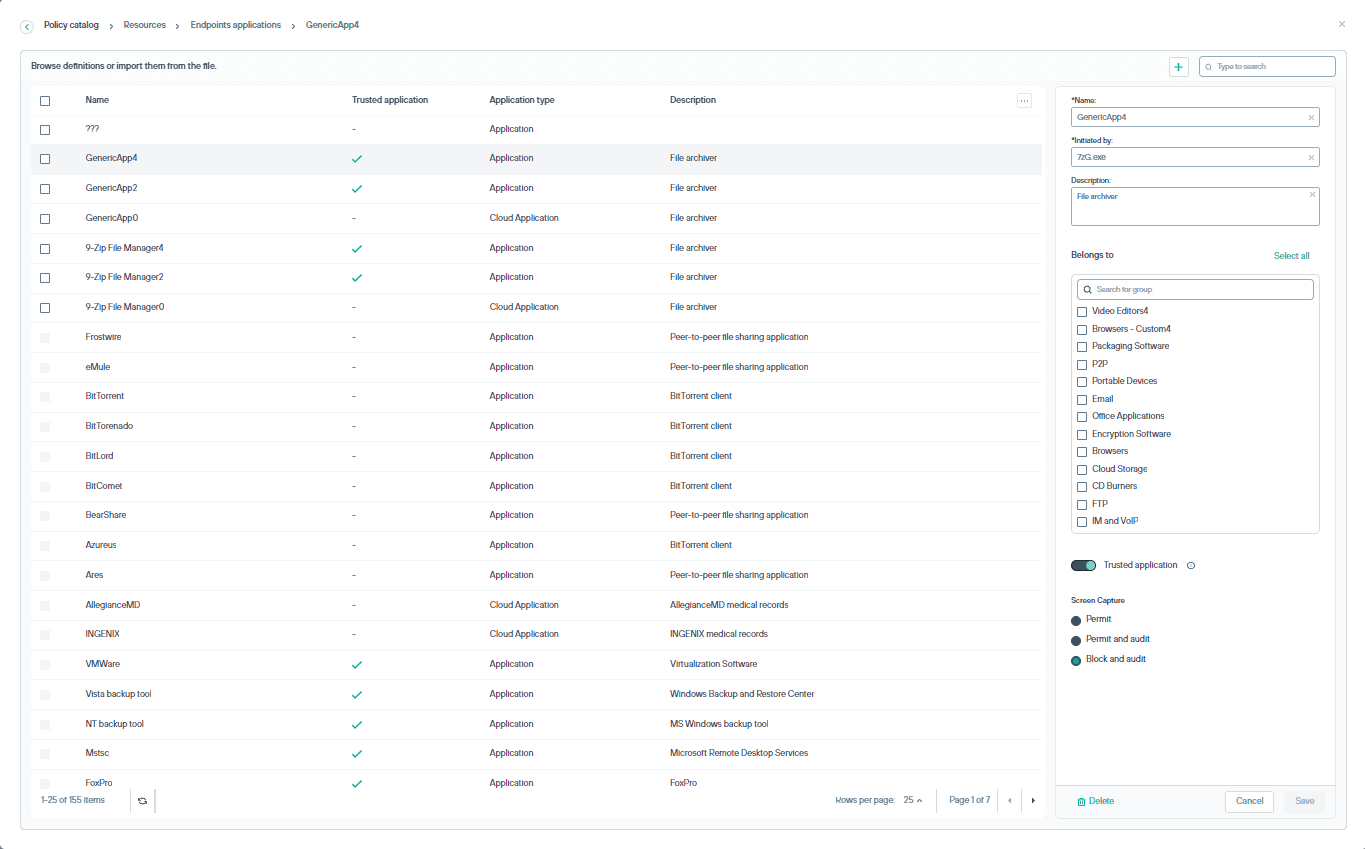Select the Permit and audit radio option
The image size is (1365, 849).
1076,639
